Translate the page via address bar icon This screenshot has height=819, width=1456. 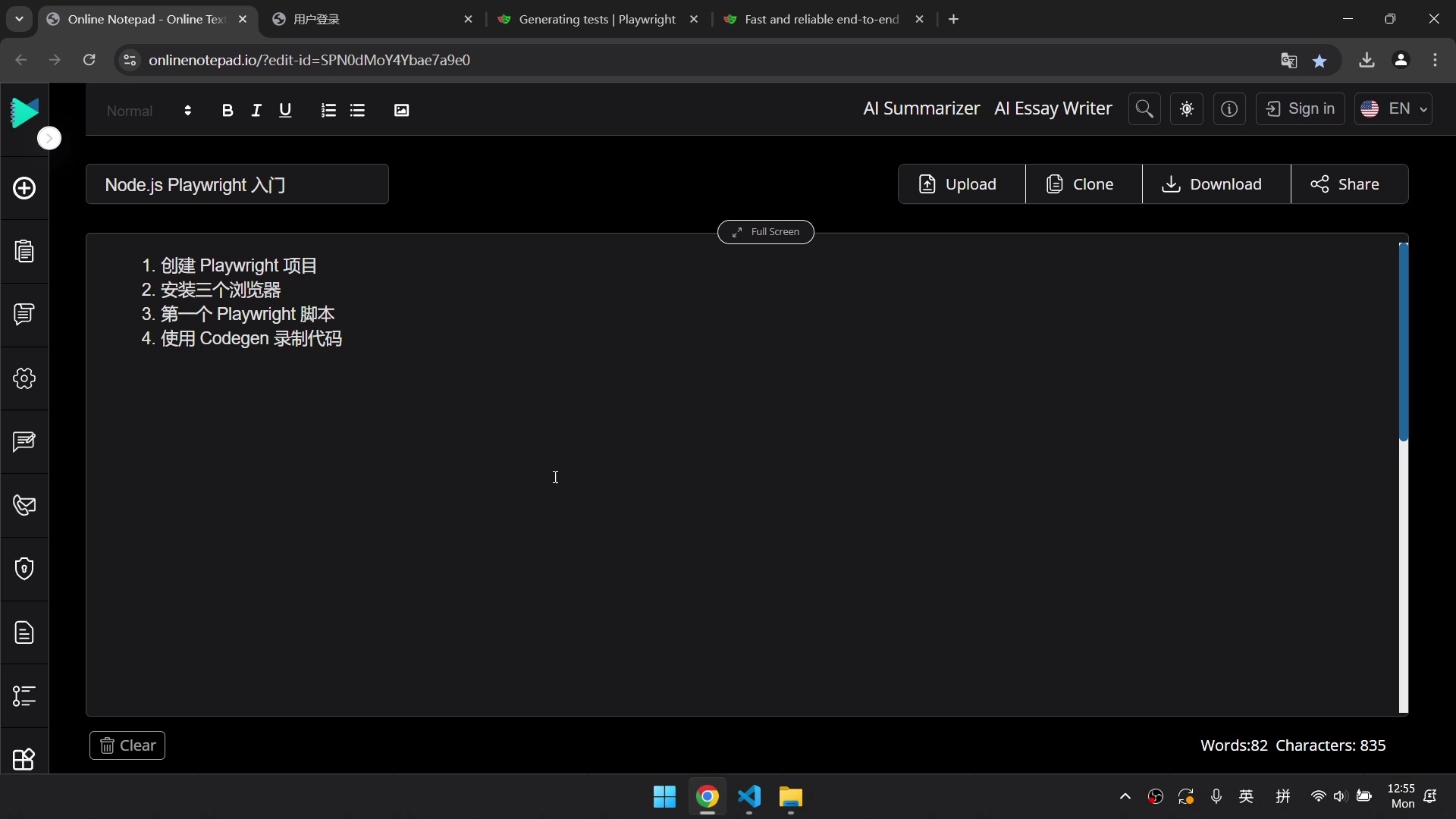point(1288,60)
